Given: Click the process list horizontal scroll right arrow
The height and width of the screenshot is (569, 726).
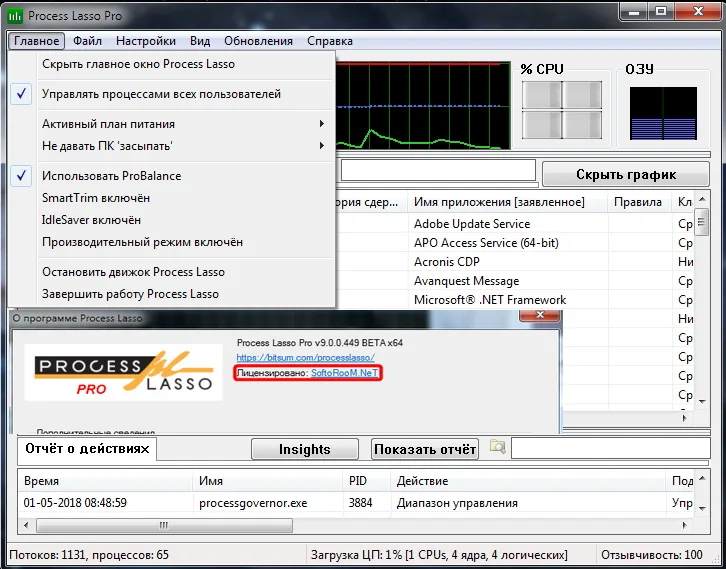Looking at the screenshot, I should [x=685, y=419].
